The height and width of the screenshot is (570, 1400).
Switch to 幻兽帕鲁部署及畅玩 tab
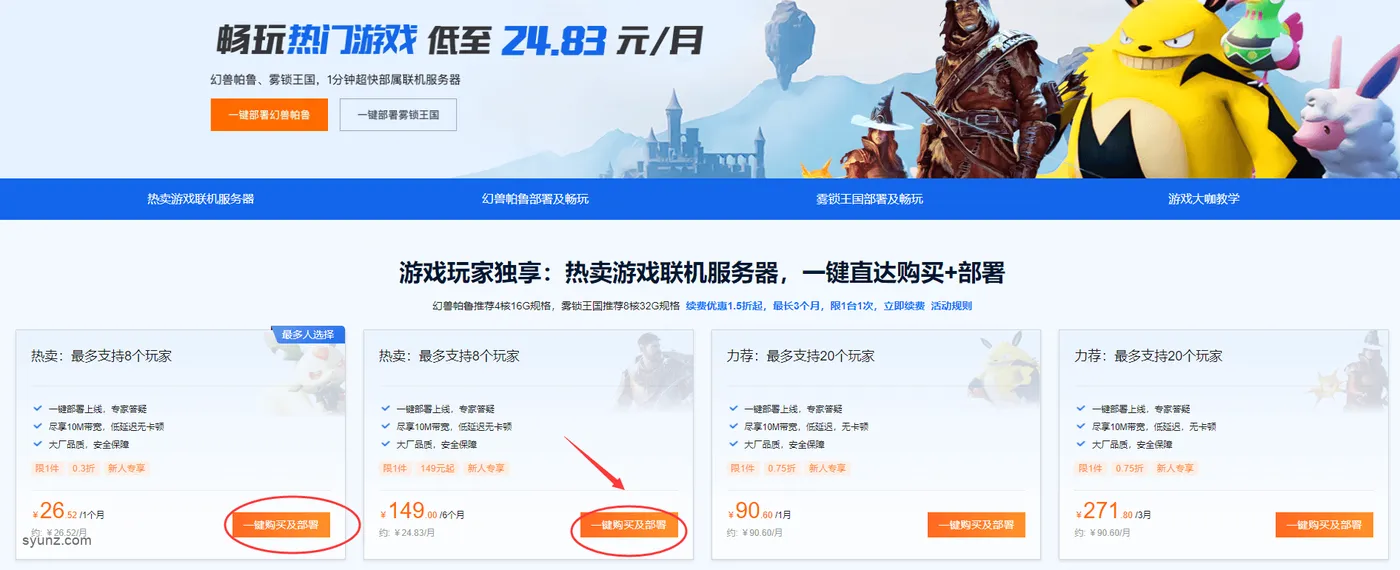pyautogui.click(x=535, y=199)
